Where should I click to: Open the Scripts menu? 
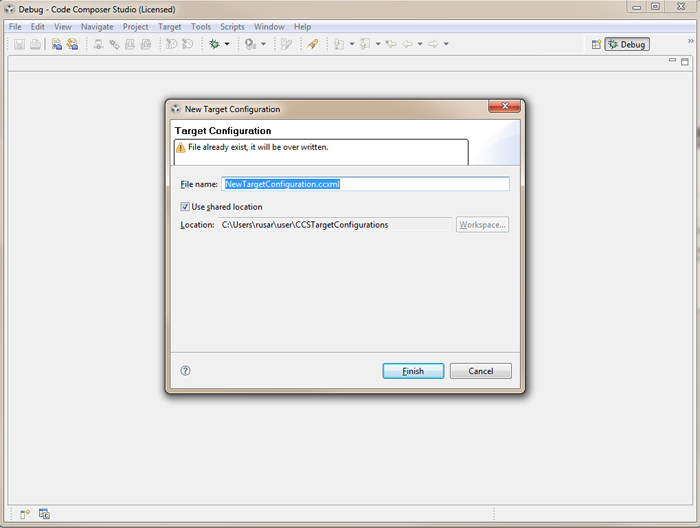coord(232,27)
